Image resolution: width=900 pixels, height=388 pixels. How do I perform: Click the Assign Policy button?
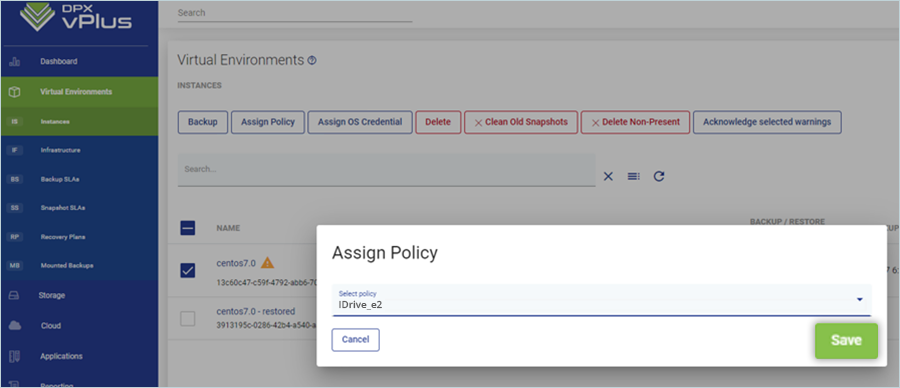268,122
